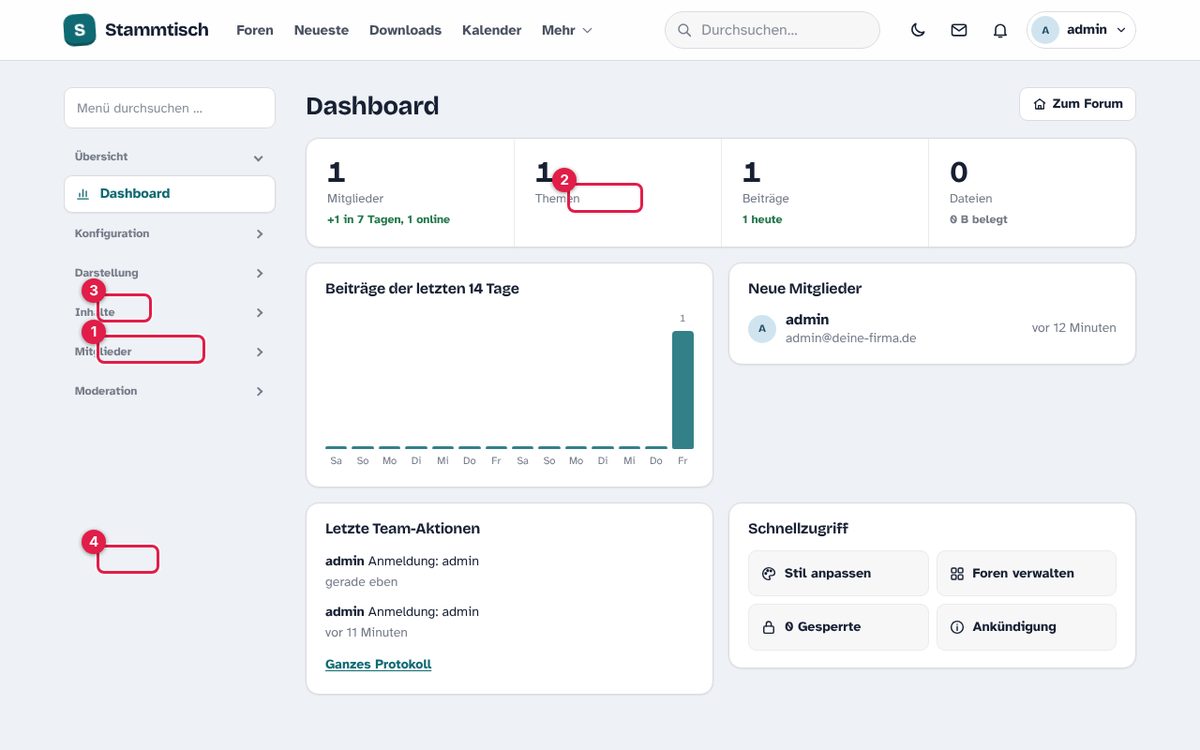Open the 0 Gesperrte shortcut
This screenshot has height=750, width=1200.
tap(838, 627)
